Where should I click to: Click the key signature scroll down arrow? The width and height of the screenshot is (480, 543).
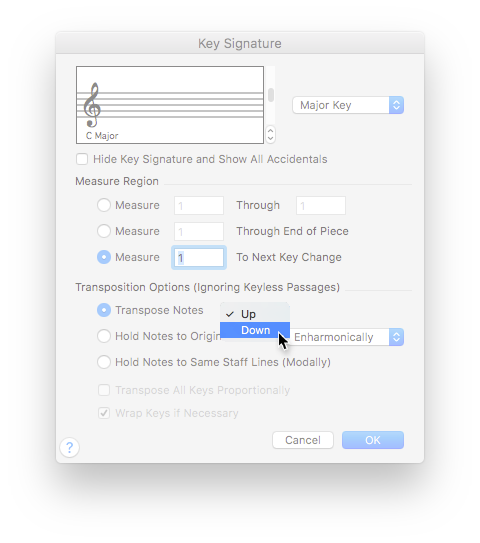pos(270,139)
